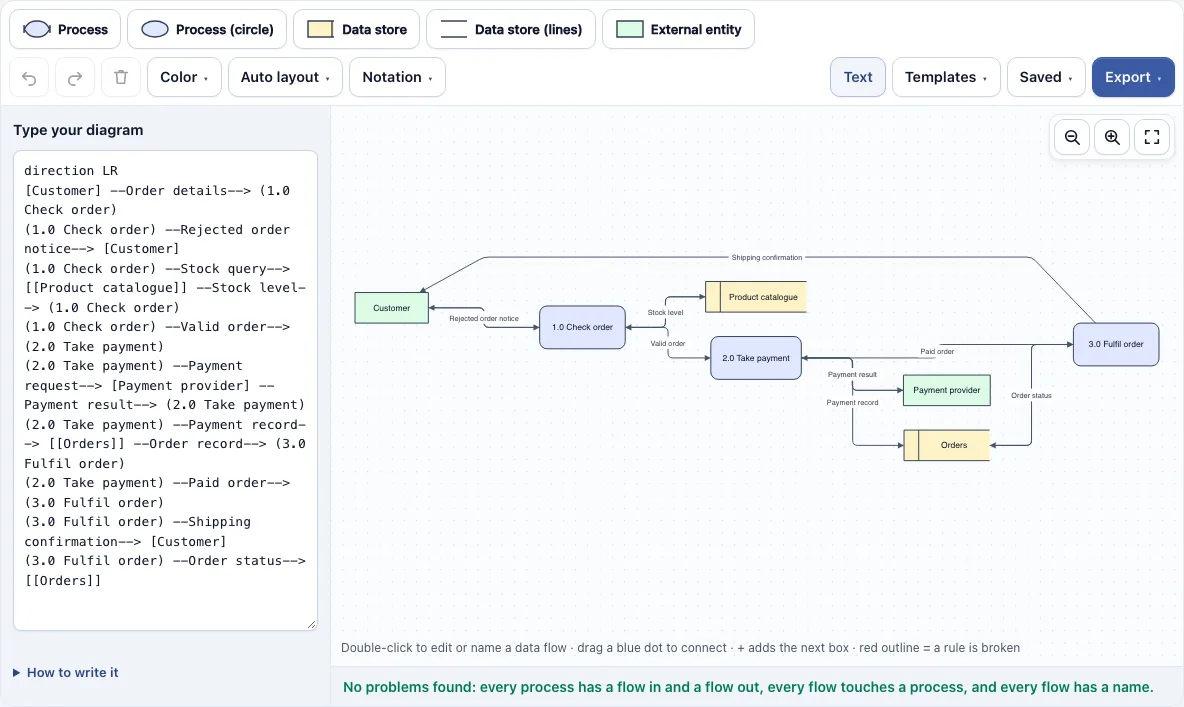The width and height of the screenshot is (1184, 707).
Task: Click the undo arrow icon
Action: click(29, 77)
